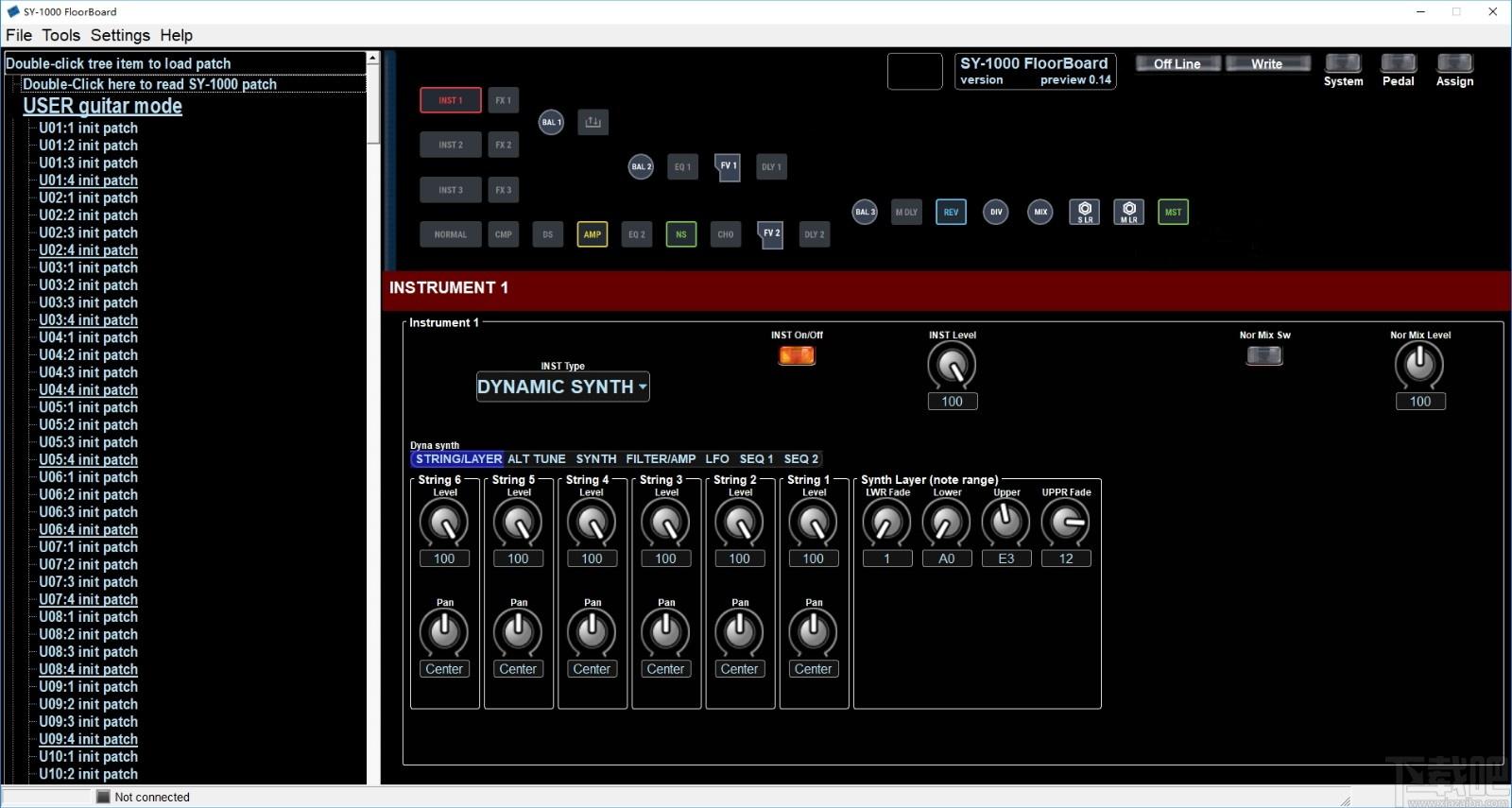Click the Write button

(x=1267, y=63)
